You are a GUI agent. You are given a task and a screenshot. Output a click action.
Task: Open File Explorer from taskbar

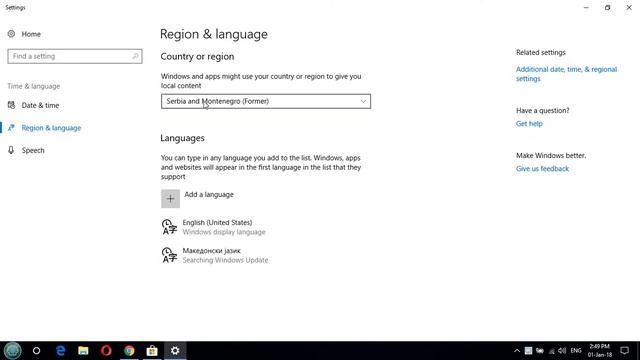pyautogui.click(x=83, y=351)
